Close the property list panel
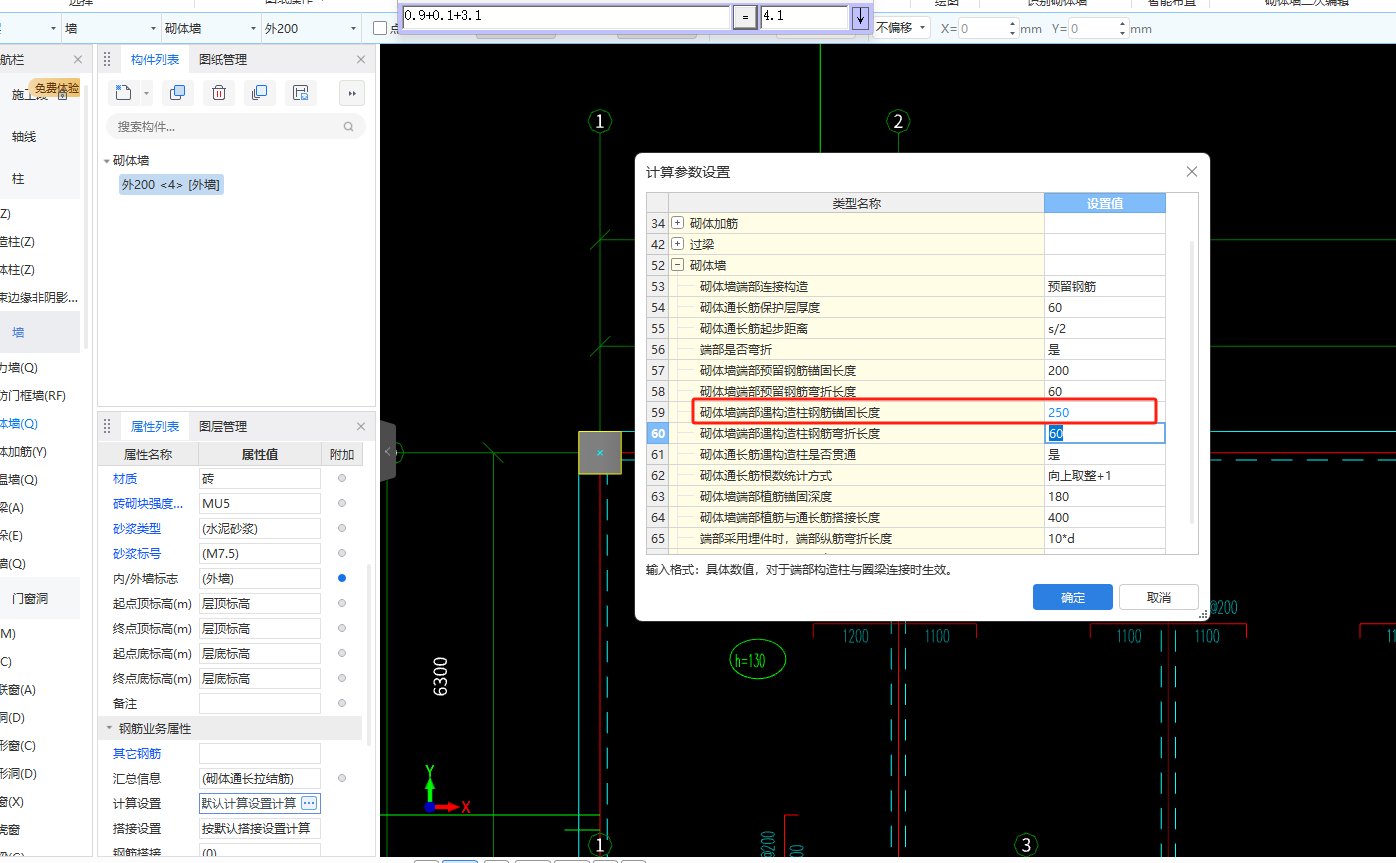 coord(361,426)
